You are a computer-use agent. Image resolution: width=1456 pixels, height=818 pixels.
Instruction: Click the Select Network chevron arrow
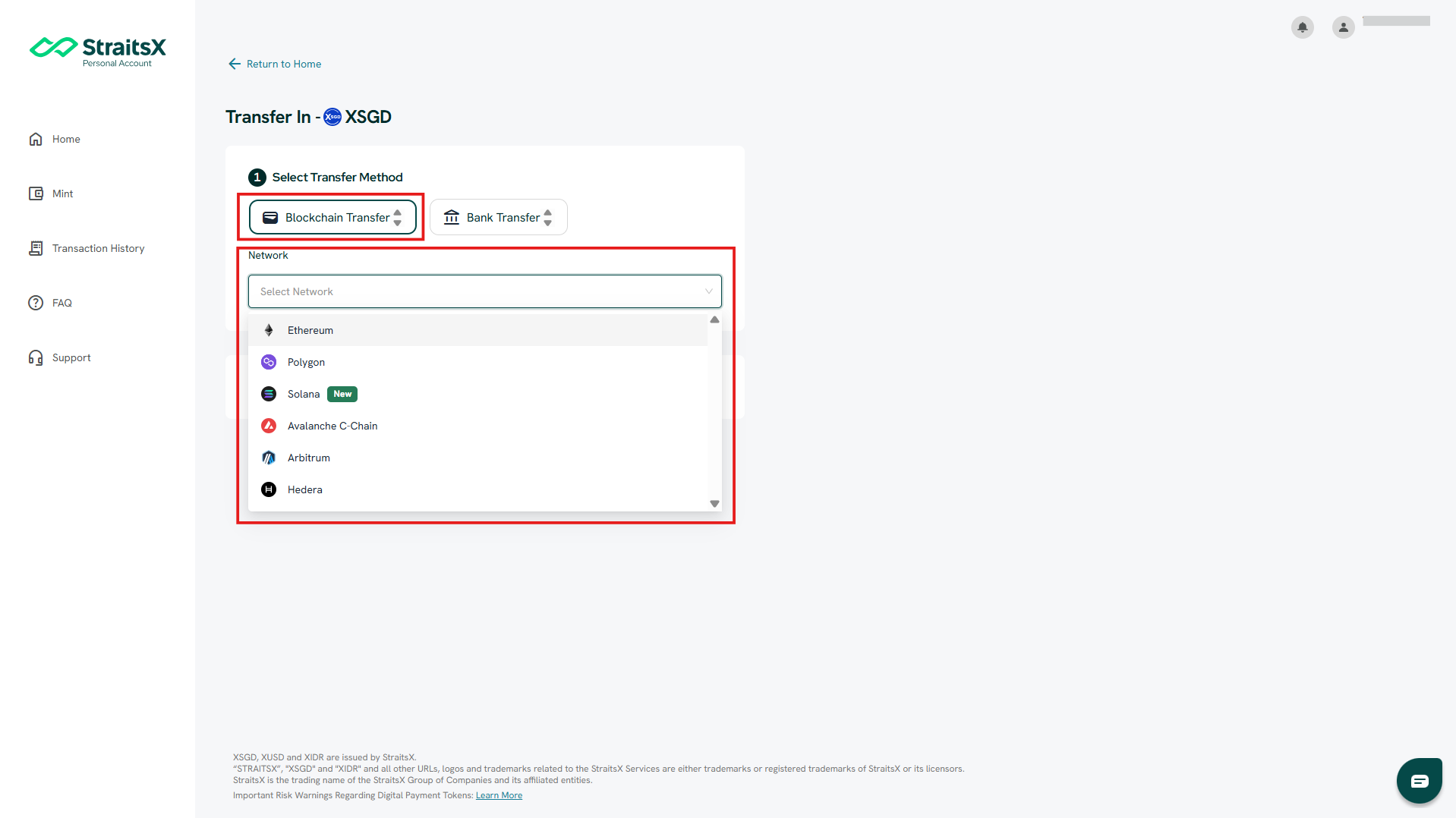(x=708, y=291)
